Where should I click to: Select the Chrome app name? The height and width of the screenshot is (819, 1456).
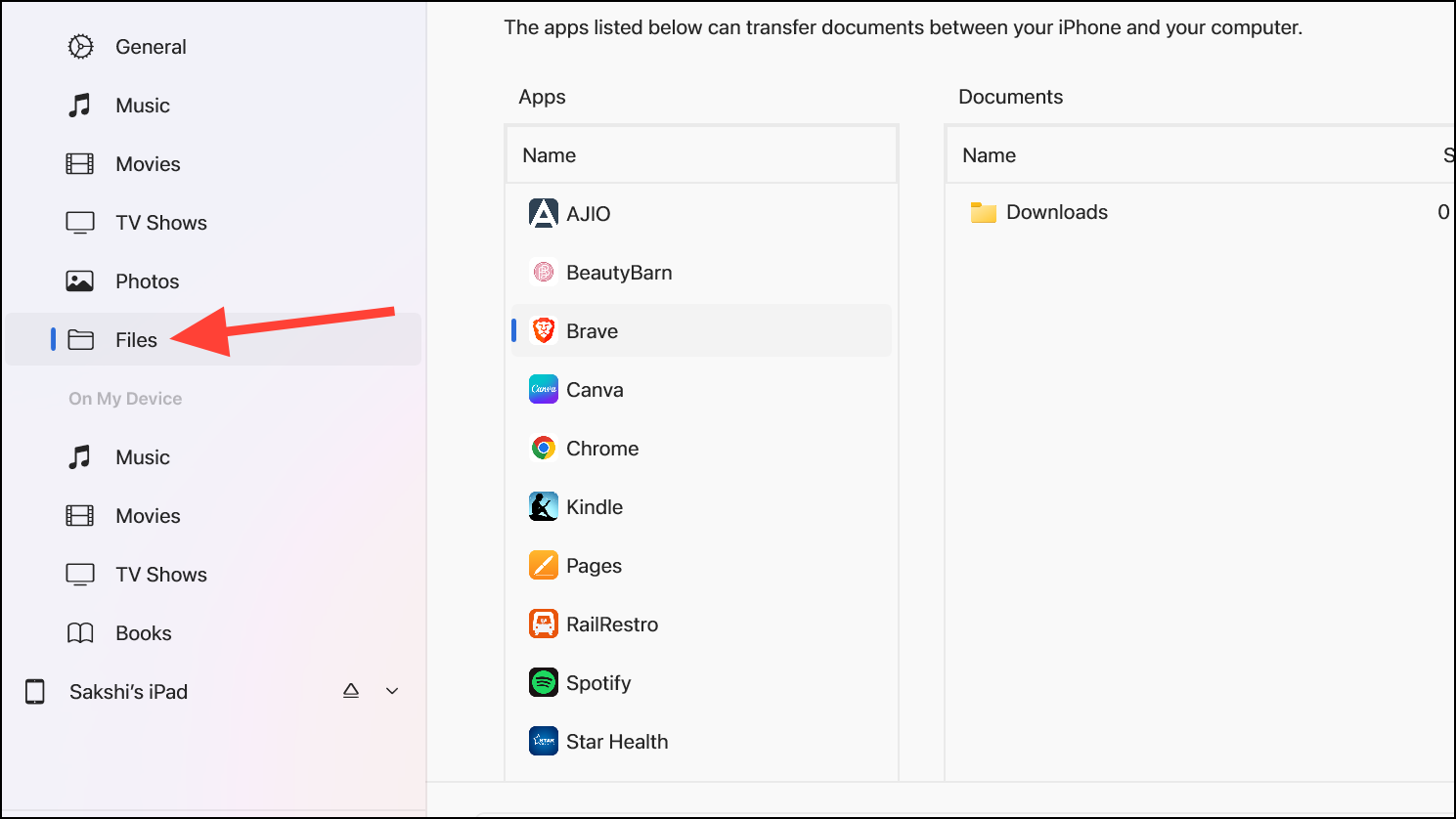(x=602, y=449)
